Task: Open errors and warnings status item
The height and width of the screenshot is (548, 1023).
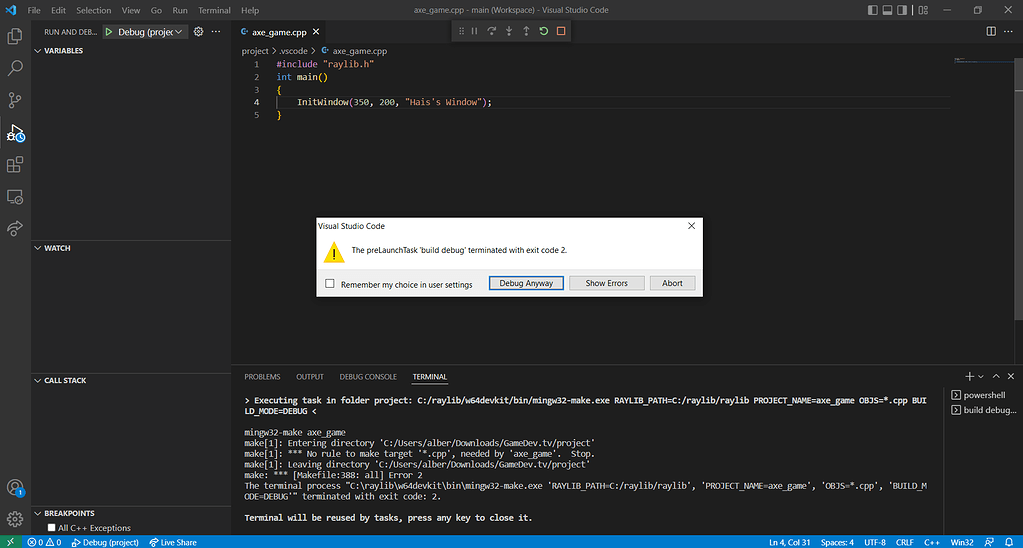Action: pos(44,542)
